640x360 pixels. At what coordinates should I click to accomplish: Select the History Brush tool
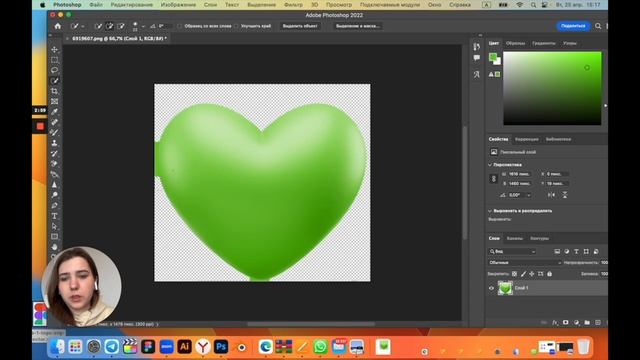[54, 153]
